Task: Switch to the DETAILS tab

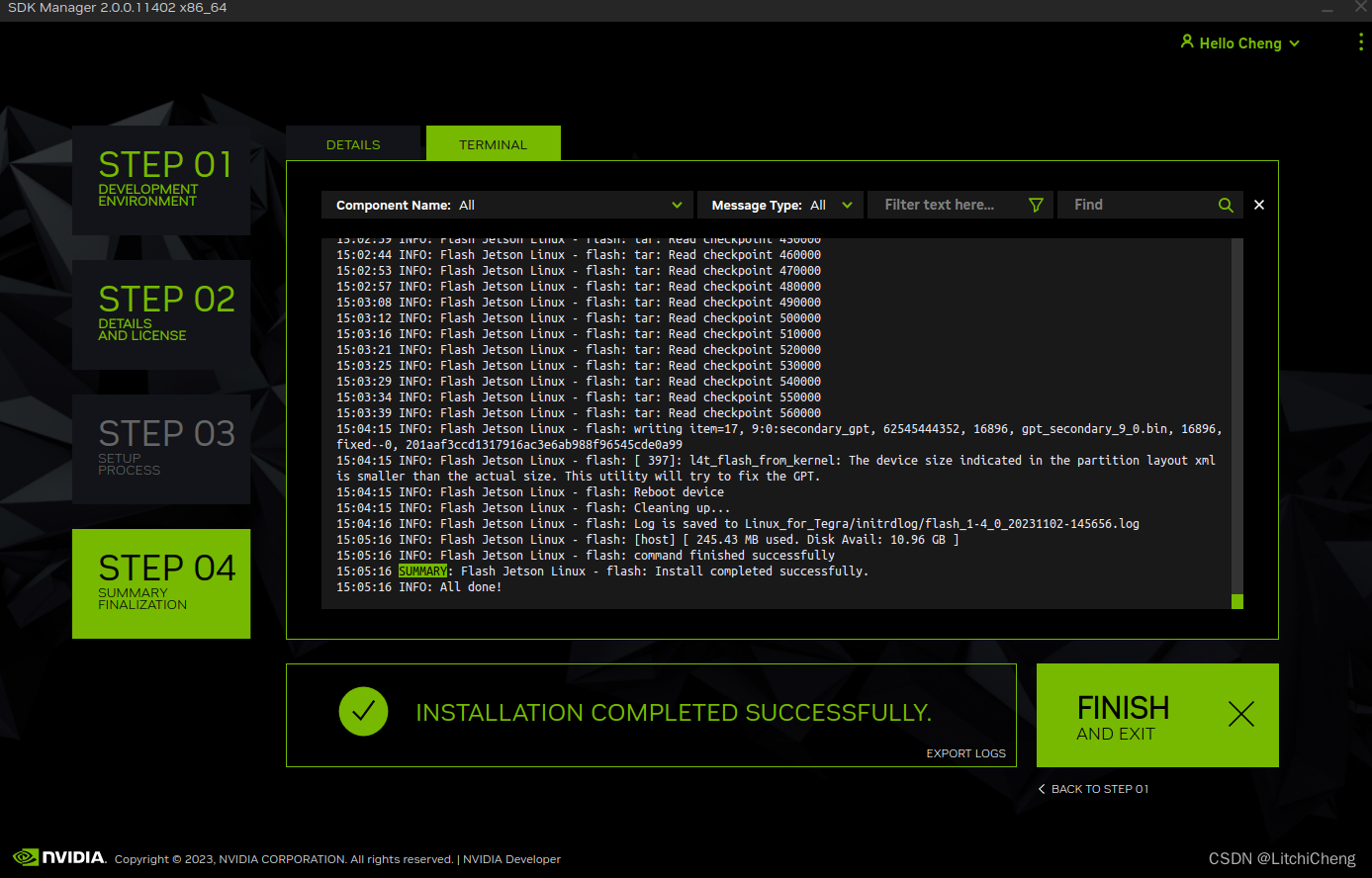Action: click(353, 142)
